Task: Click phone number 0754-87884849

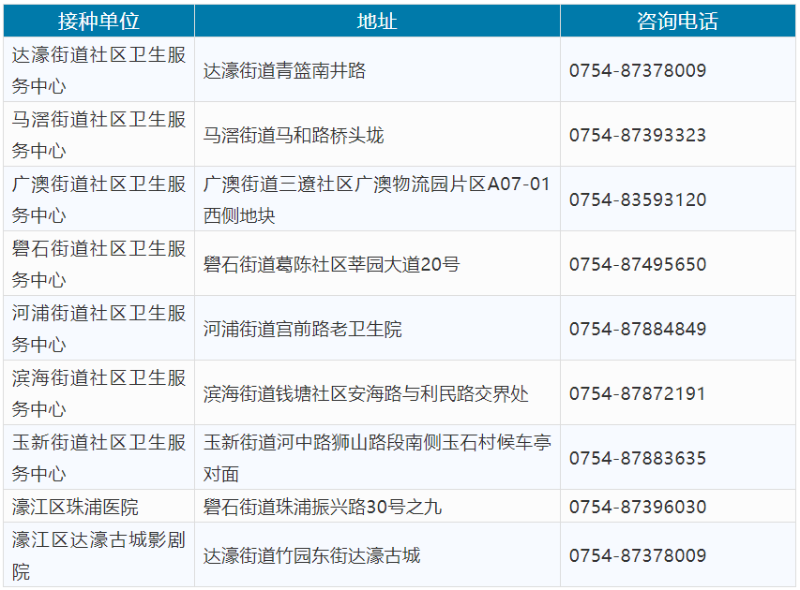Action: click(637, 329)
